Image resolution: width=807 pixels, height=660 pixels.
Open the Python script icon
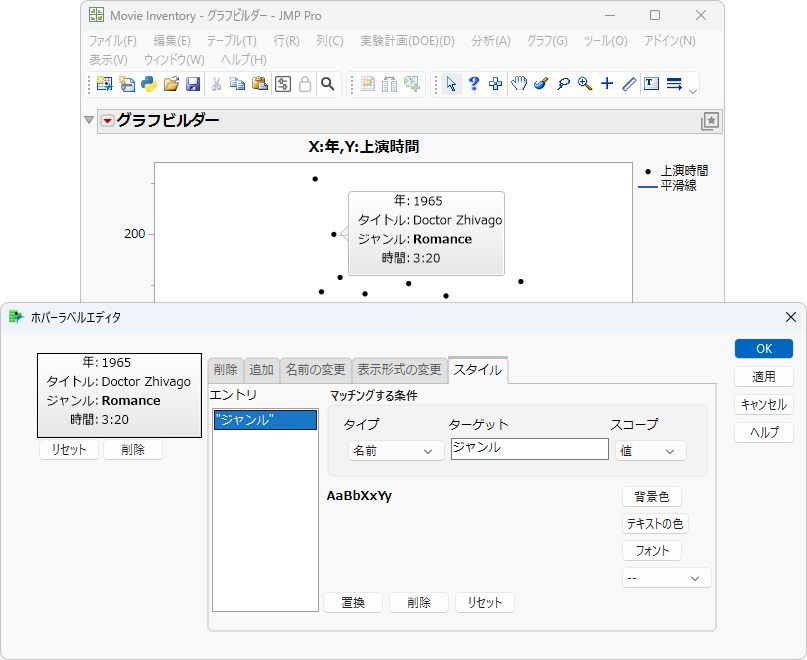149,83
